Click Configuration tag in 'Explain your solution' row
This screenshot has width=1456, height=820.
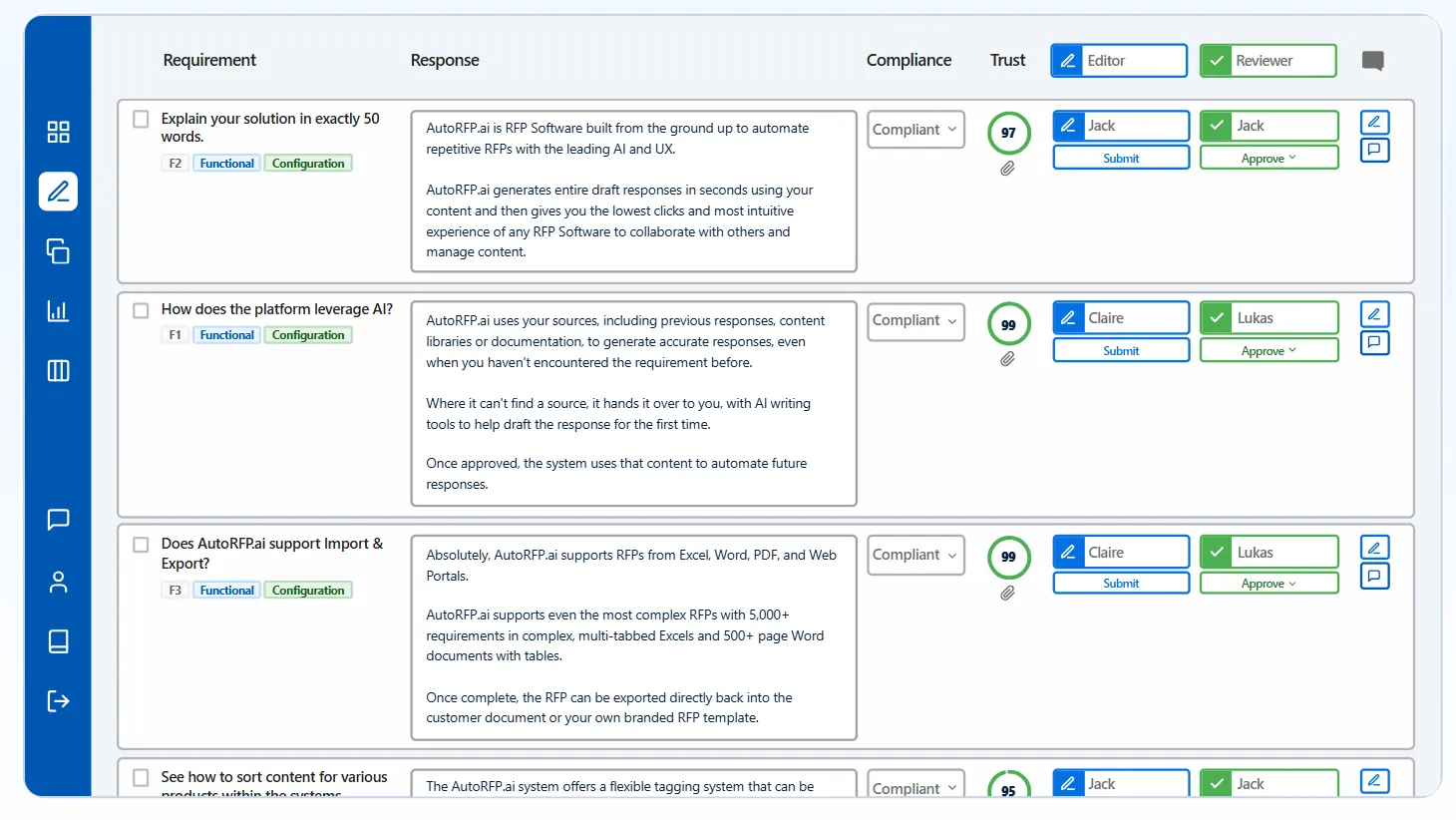pyautogui.click(x=308, y=164)
